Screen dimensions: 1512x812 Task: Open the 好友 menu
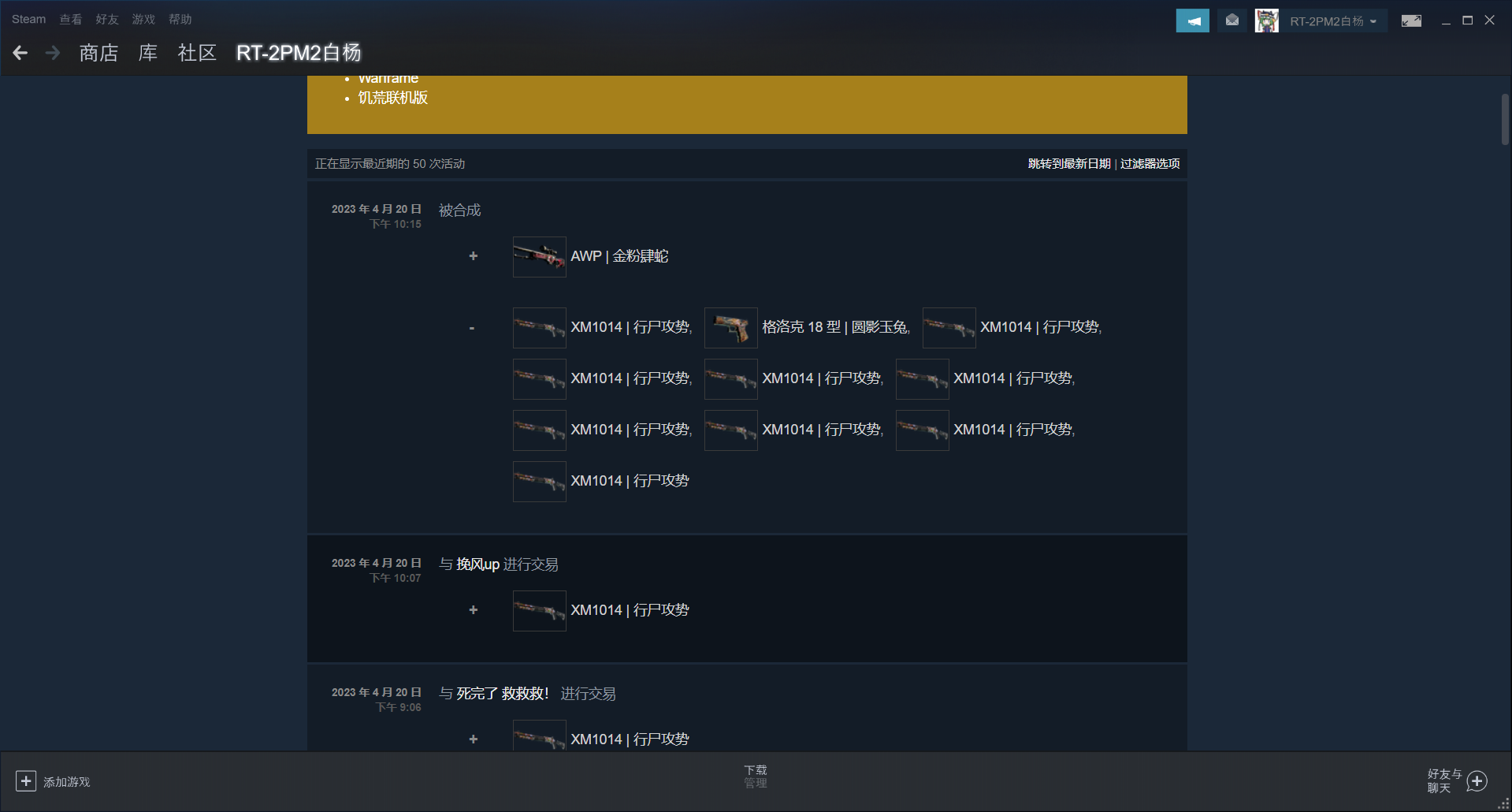[x=107, y=19]
